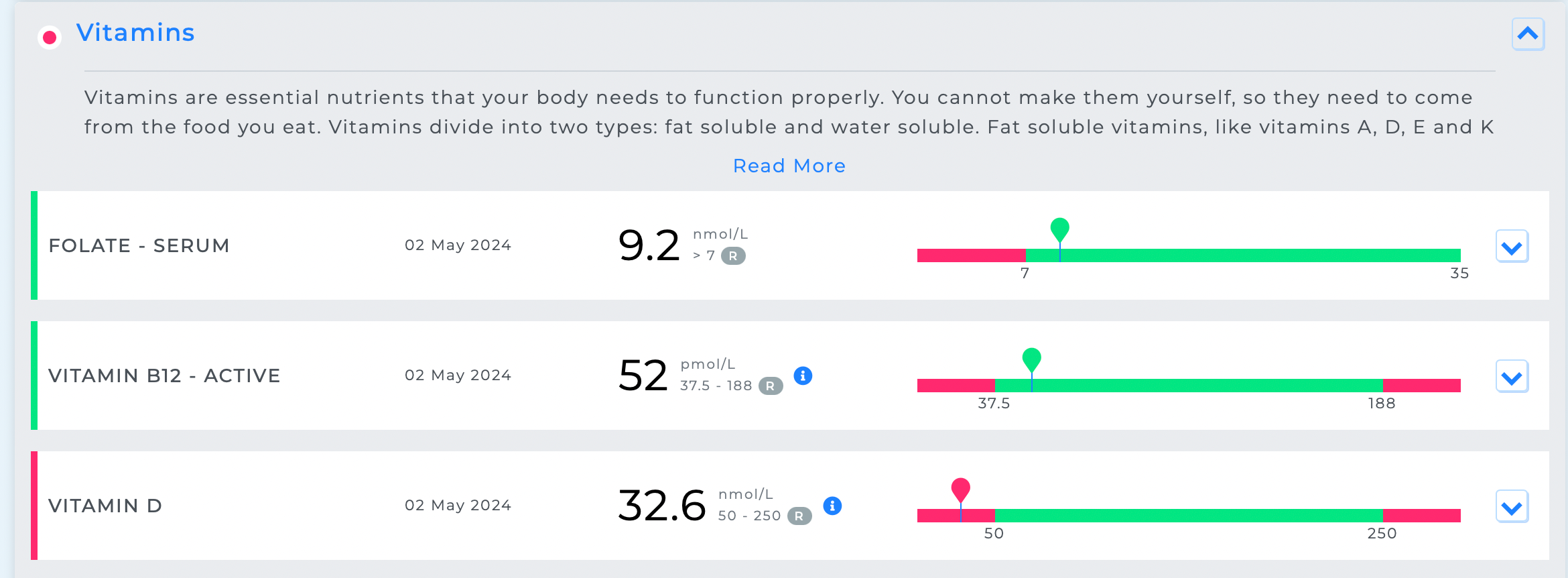1568x578 pixels.
Task: Open the Vitamin B12 info icon
Action: [803, 376]
